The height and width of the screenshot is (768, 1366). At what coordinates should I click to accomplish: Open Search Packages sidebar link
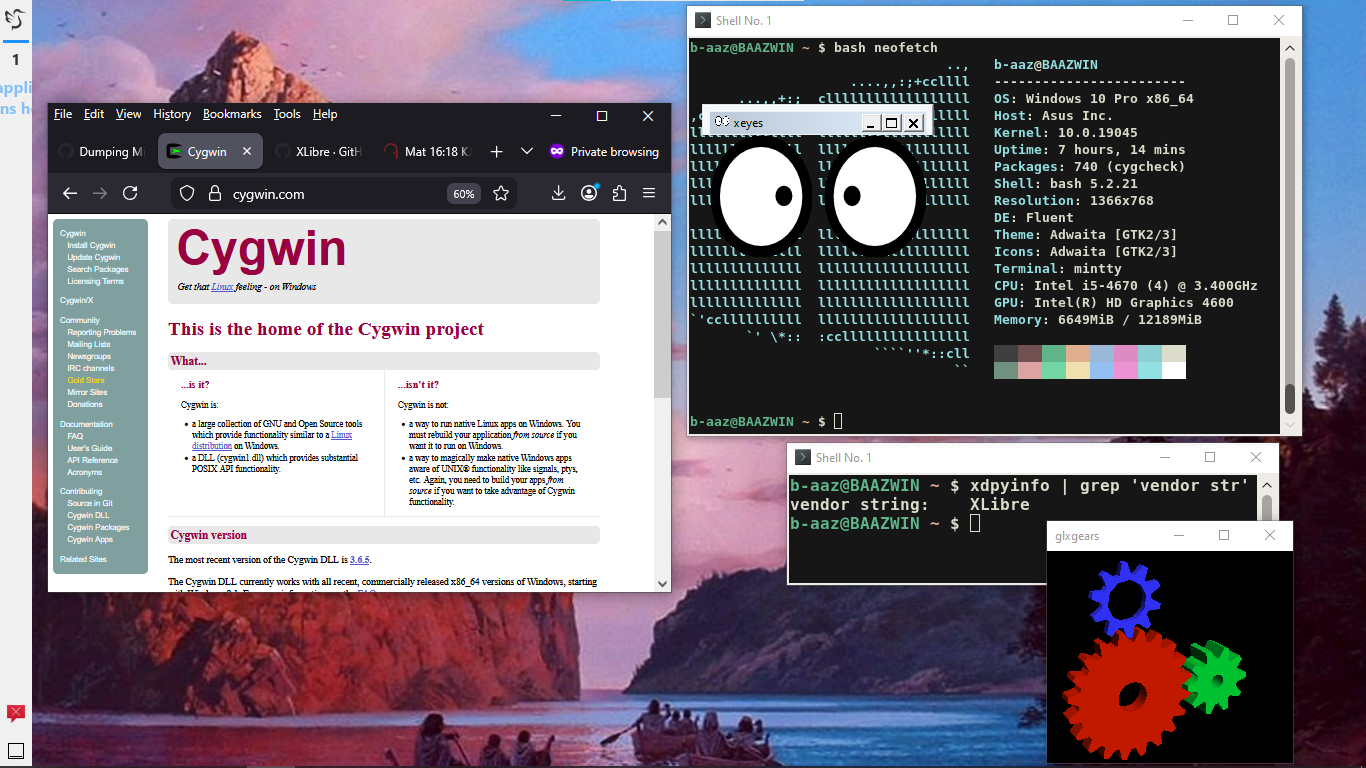tap(98, 269)
